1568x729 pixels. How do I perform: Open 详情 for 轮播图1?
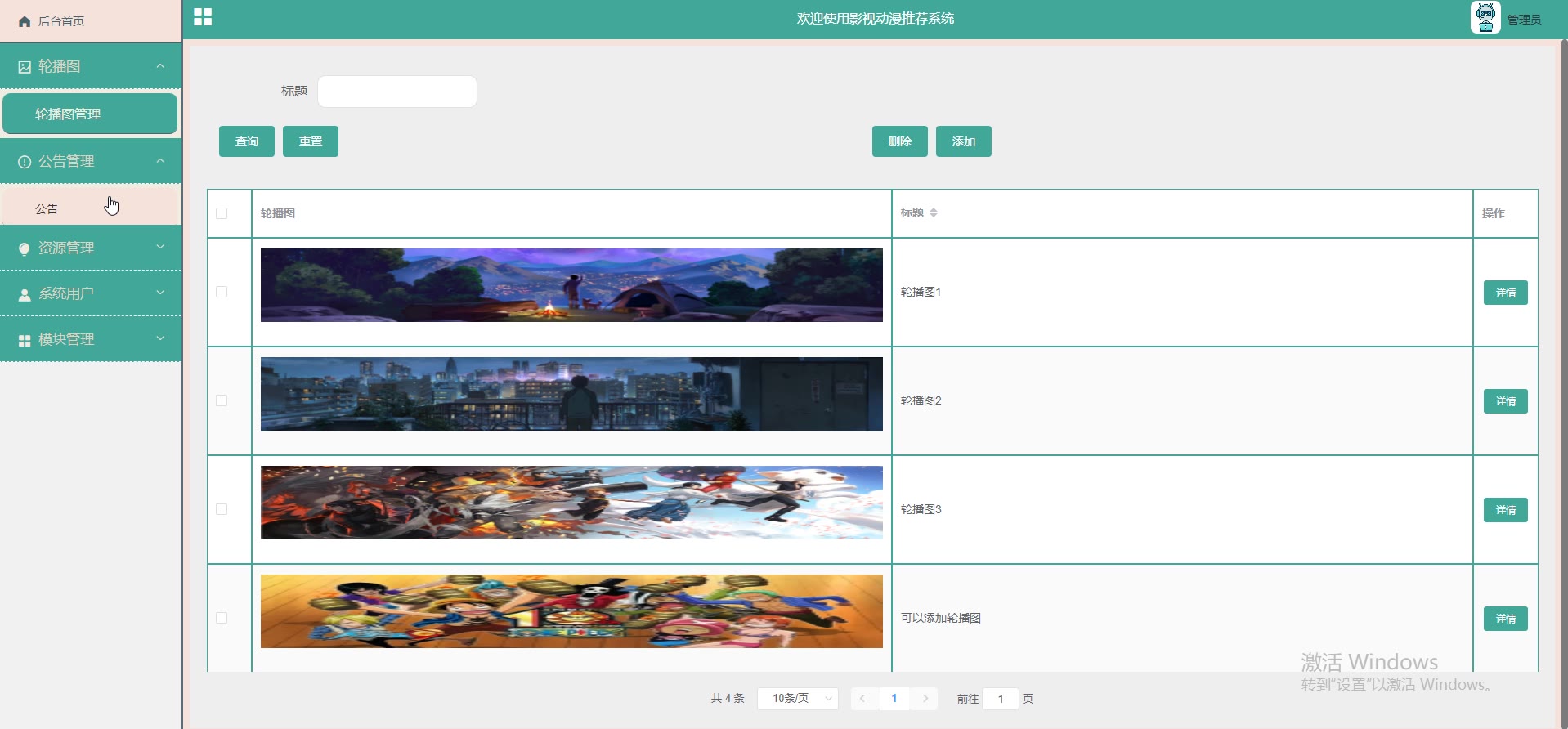pyautogui.click(x=1506, y=293)
